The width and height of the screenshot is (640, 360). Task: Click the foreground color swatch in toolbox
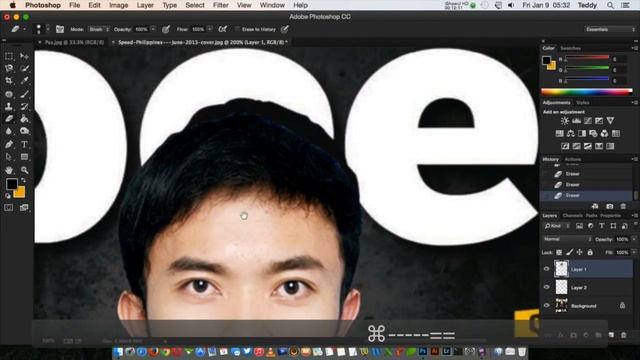[11, 184]
